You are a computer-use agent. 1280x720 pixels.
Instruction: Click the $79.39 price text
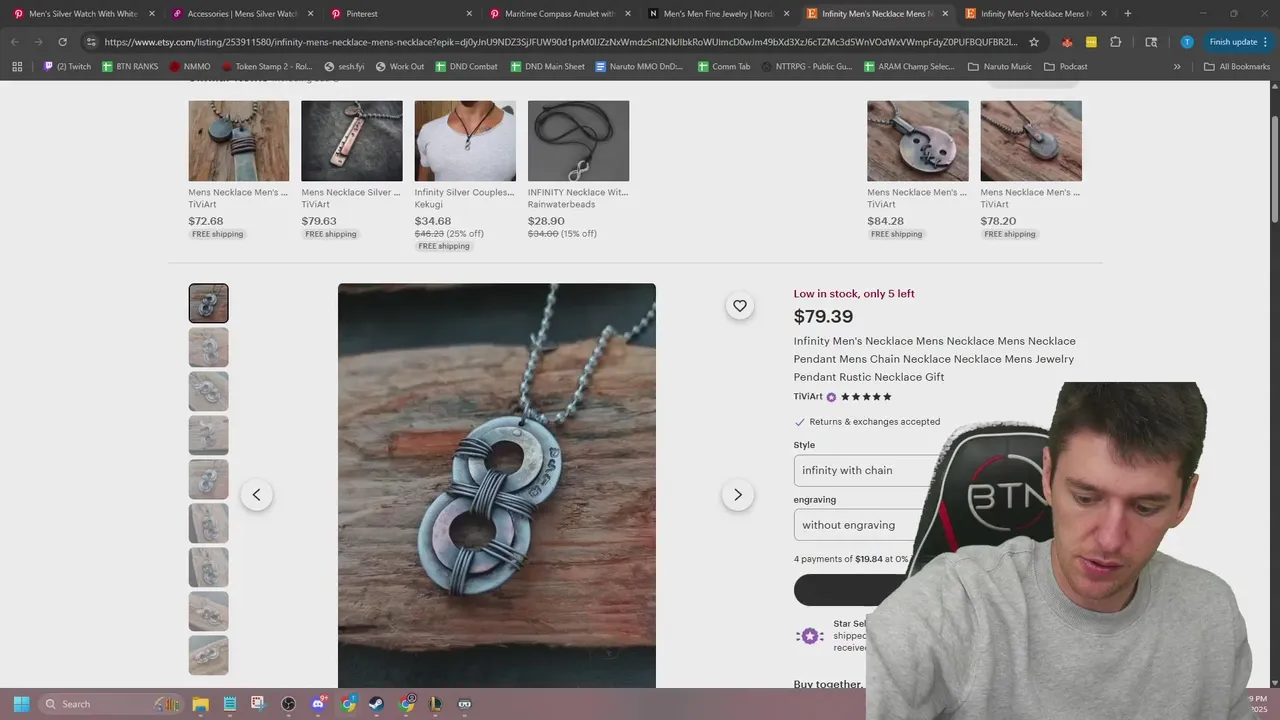coord(823,317)
